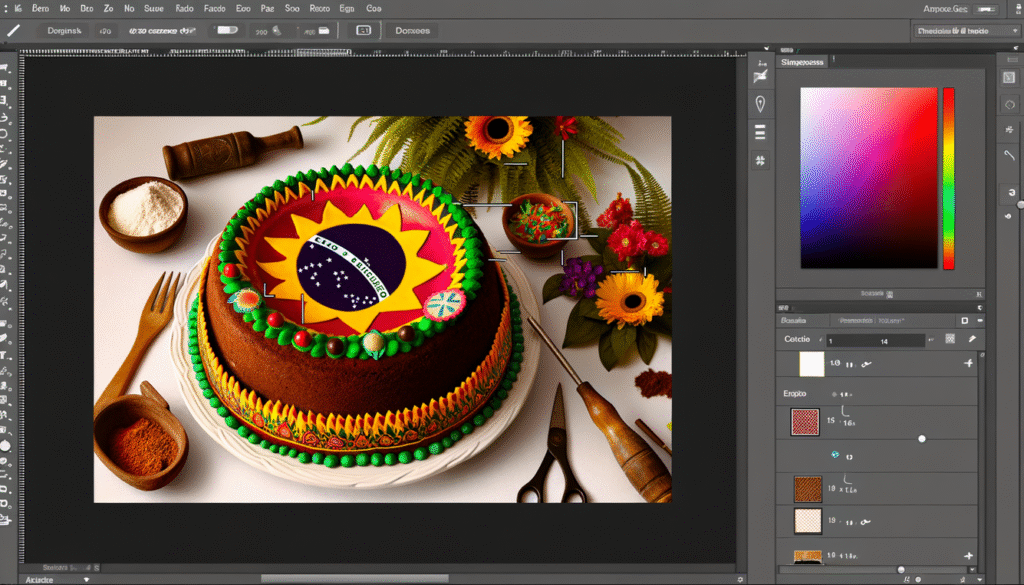Click the hash grid icon below the three bars
This screenshot has width=1024, height=585.
tap(760, 161)
